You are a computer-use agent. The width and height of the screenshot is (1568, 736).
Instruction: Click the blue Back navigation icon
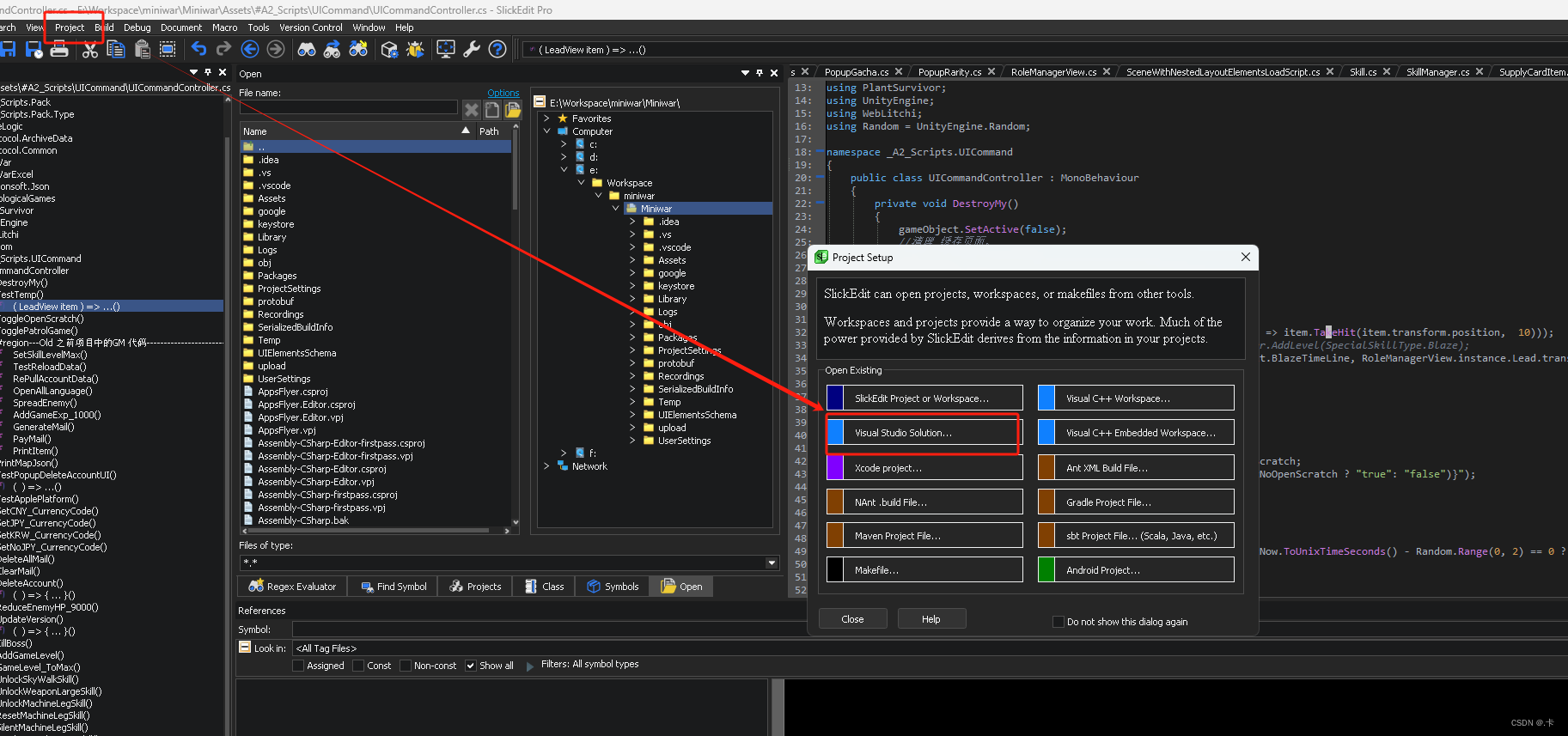tap(250, 49)
